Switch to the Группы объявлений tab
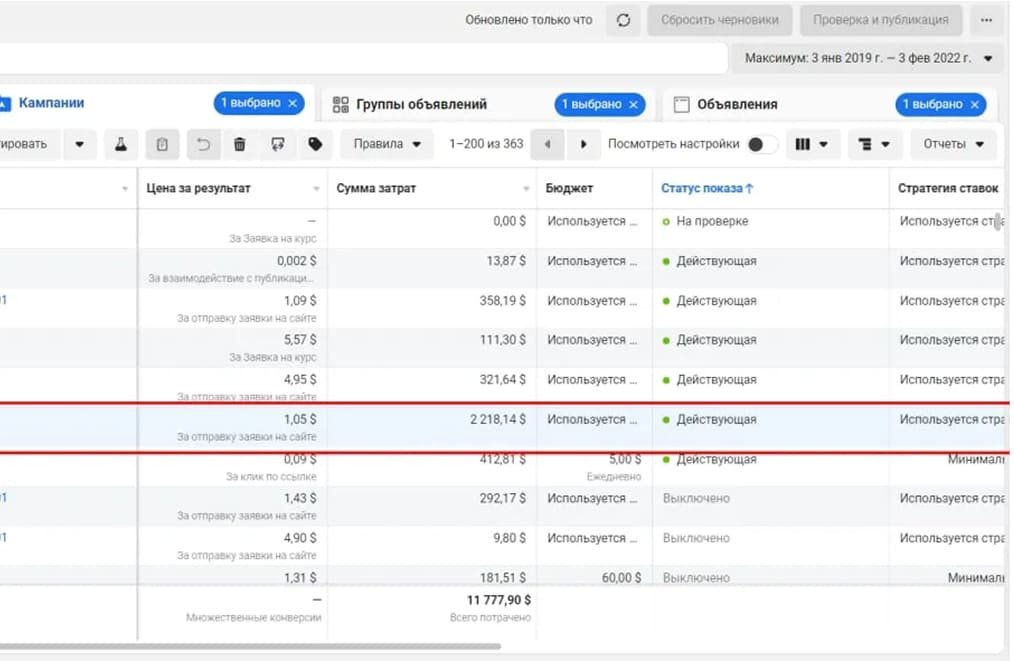Image resolution: width=1014 pixels, height=661 pixels. tap(423, 104)
